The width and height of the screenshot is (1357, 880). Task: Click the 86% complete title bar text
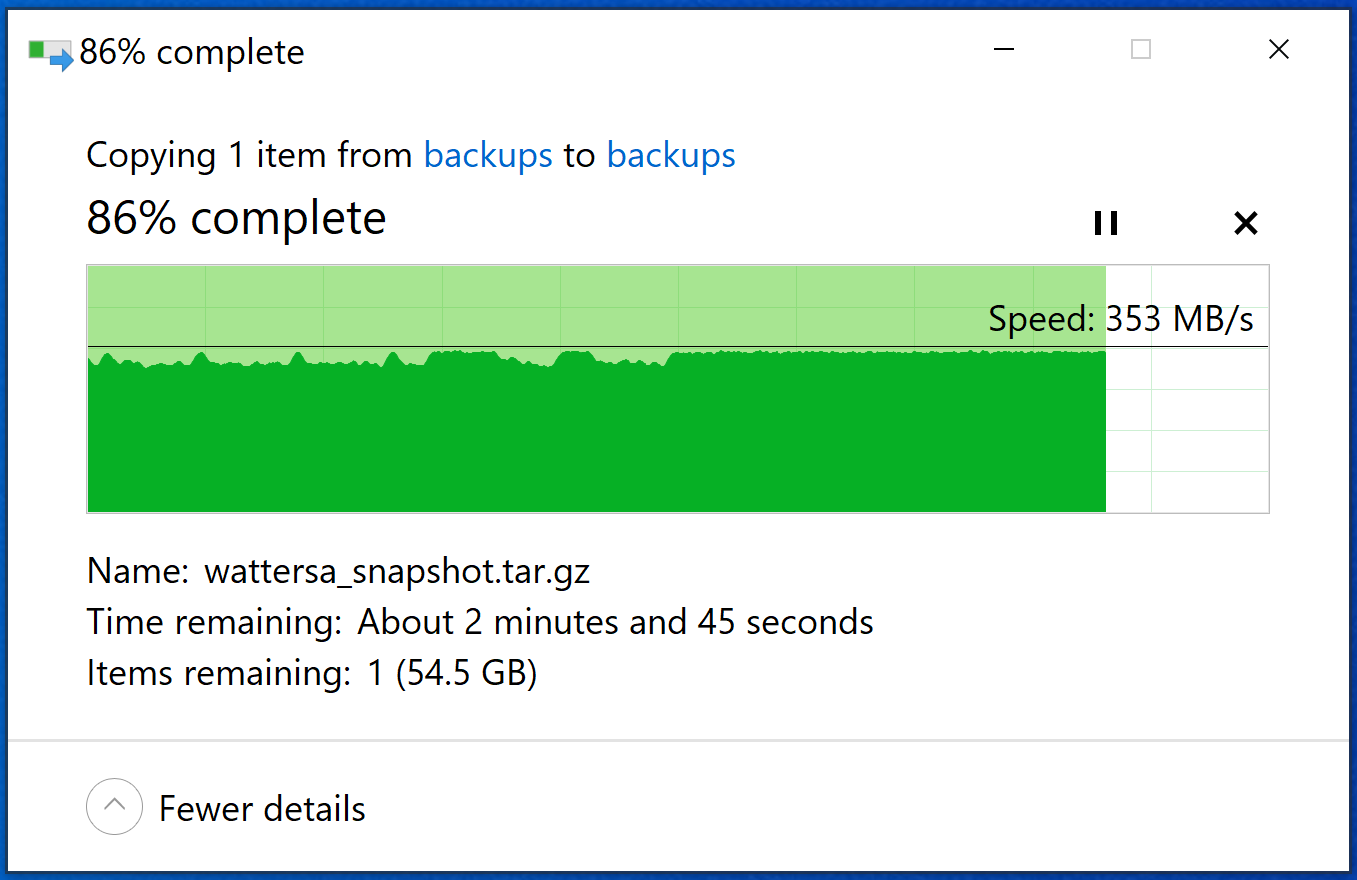192,52
